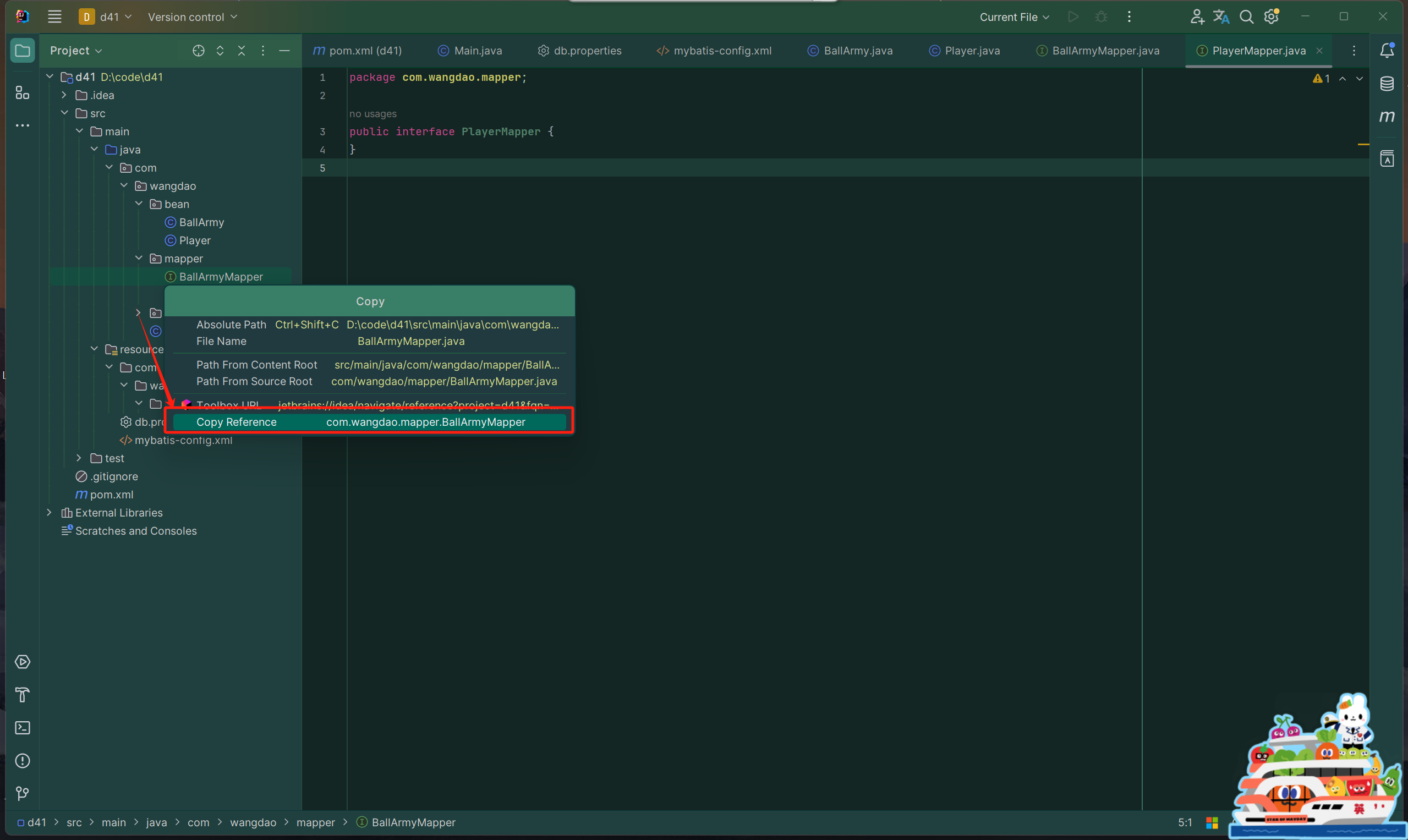Open the Terminal tool window

click(x=23, y=727)
